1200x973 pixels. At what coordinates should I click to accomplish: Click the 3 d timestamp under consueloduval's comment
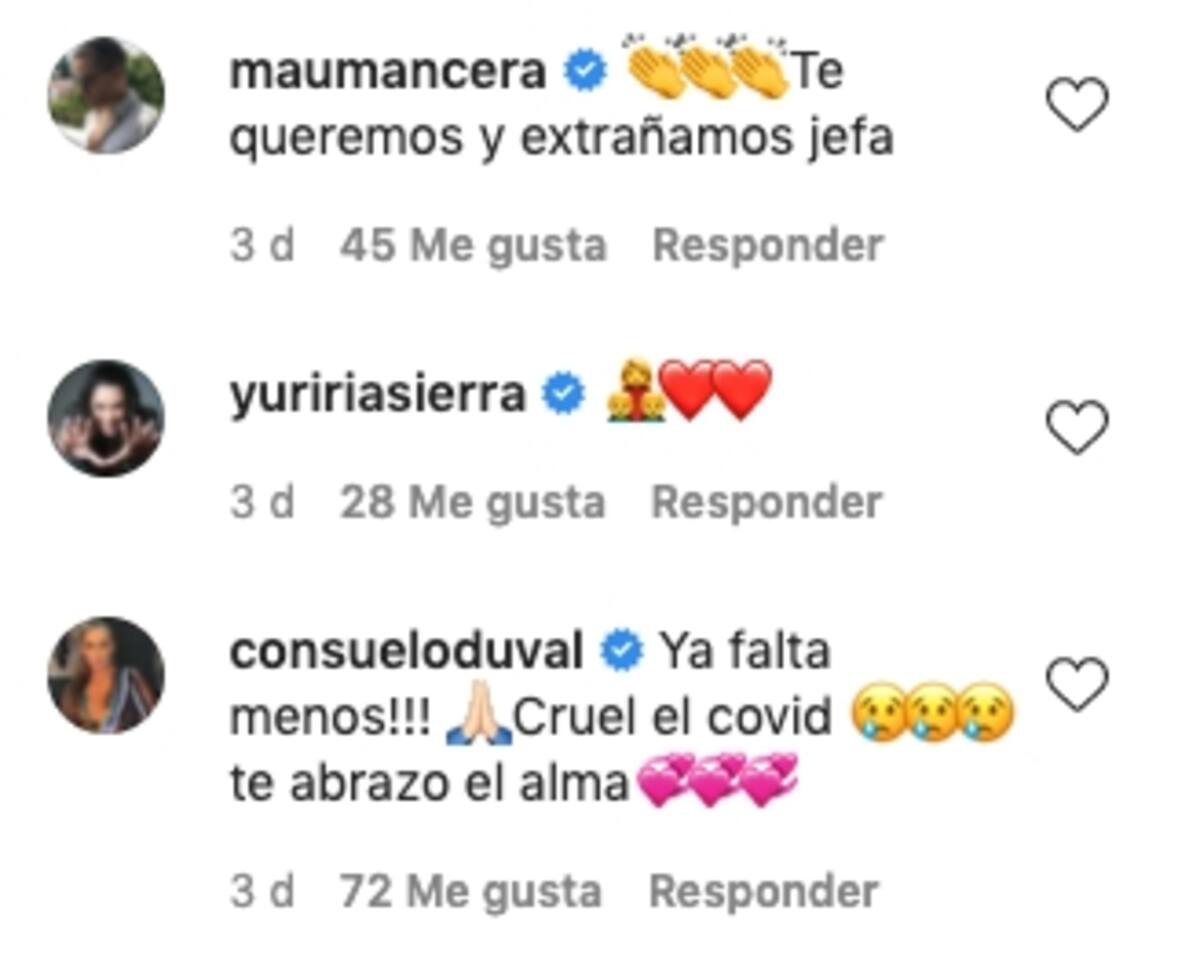(262, 892)
